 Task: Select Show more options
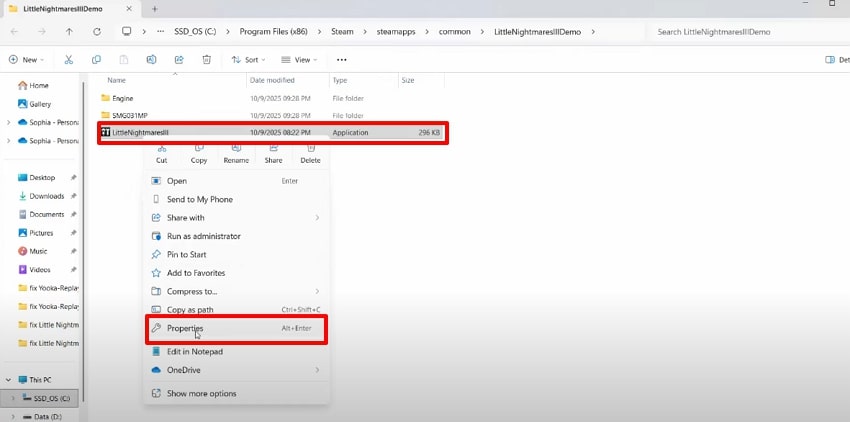tap(236, 393)
